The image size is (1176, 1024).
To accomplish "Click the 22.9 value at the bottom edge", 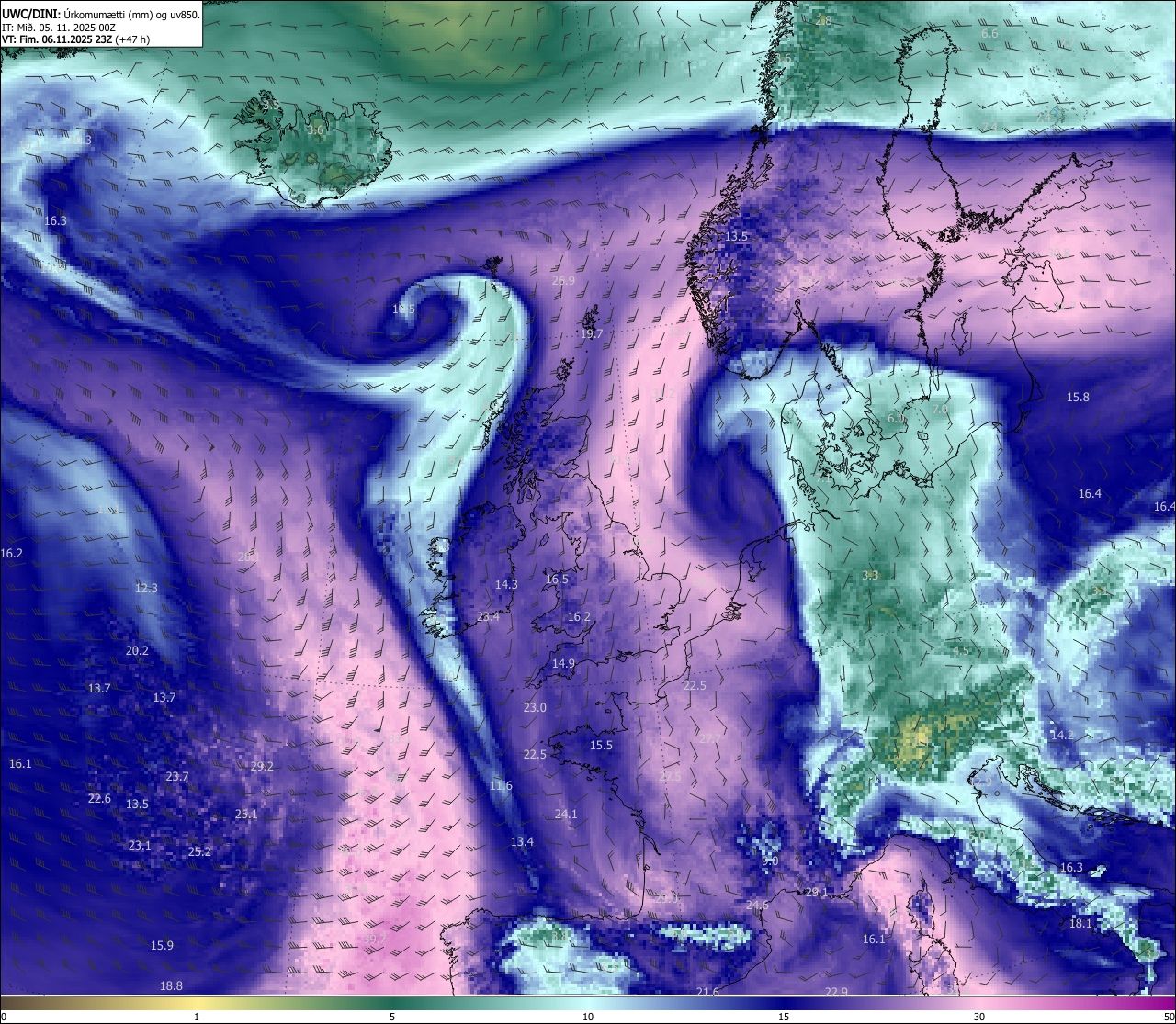I will [x=836, y=991].
